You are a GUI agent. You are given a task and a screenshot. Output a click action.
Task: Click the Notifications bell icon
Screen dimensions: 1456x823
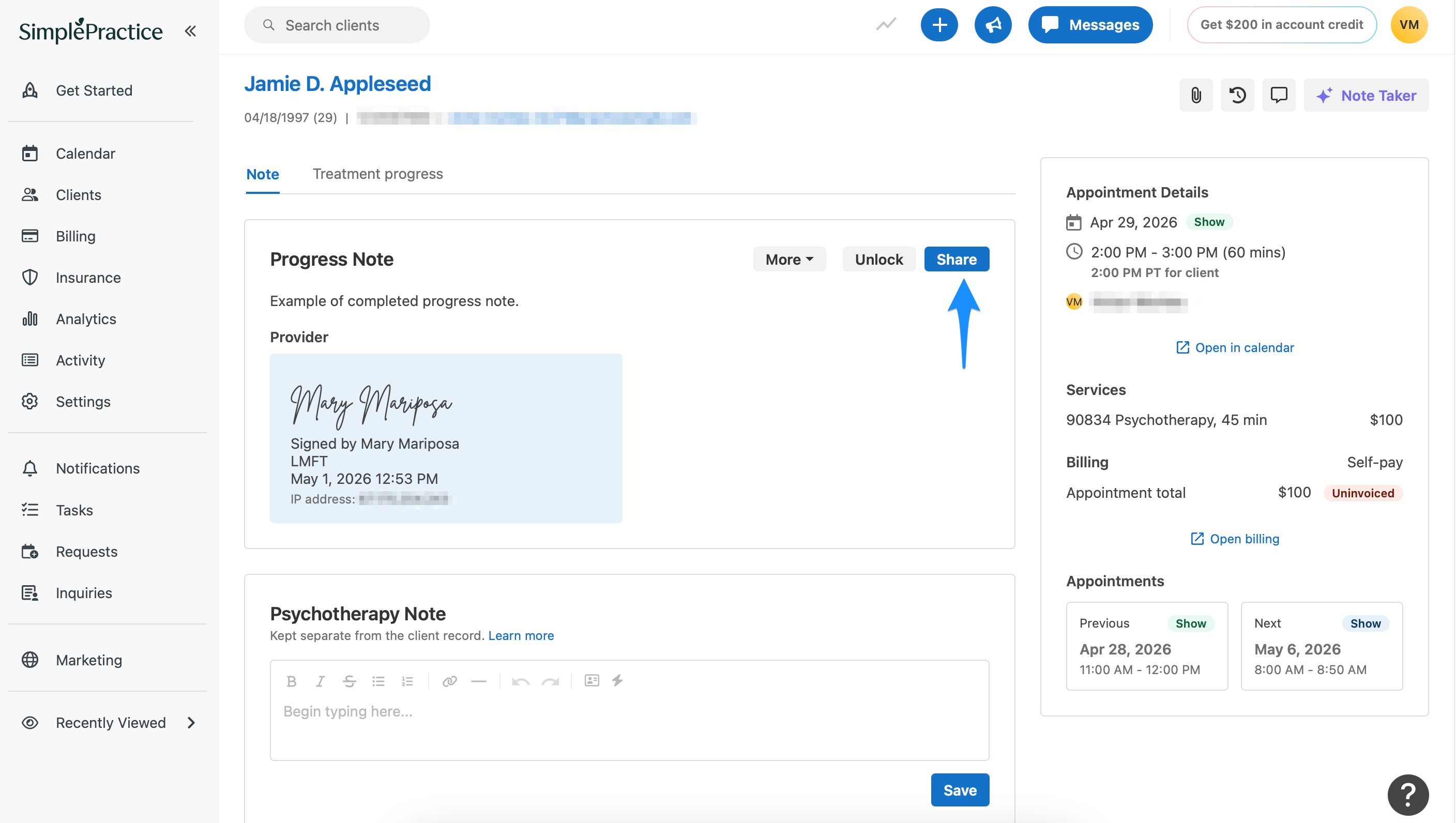[30, 468]
